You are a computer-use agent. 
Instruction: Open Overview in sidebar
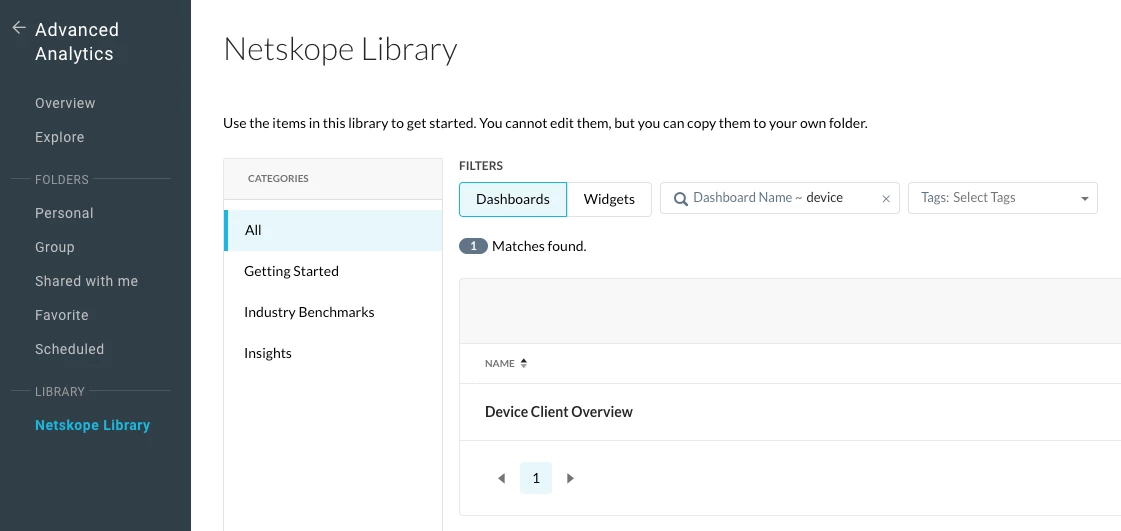click(65, 103)
